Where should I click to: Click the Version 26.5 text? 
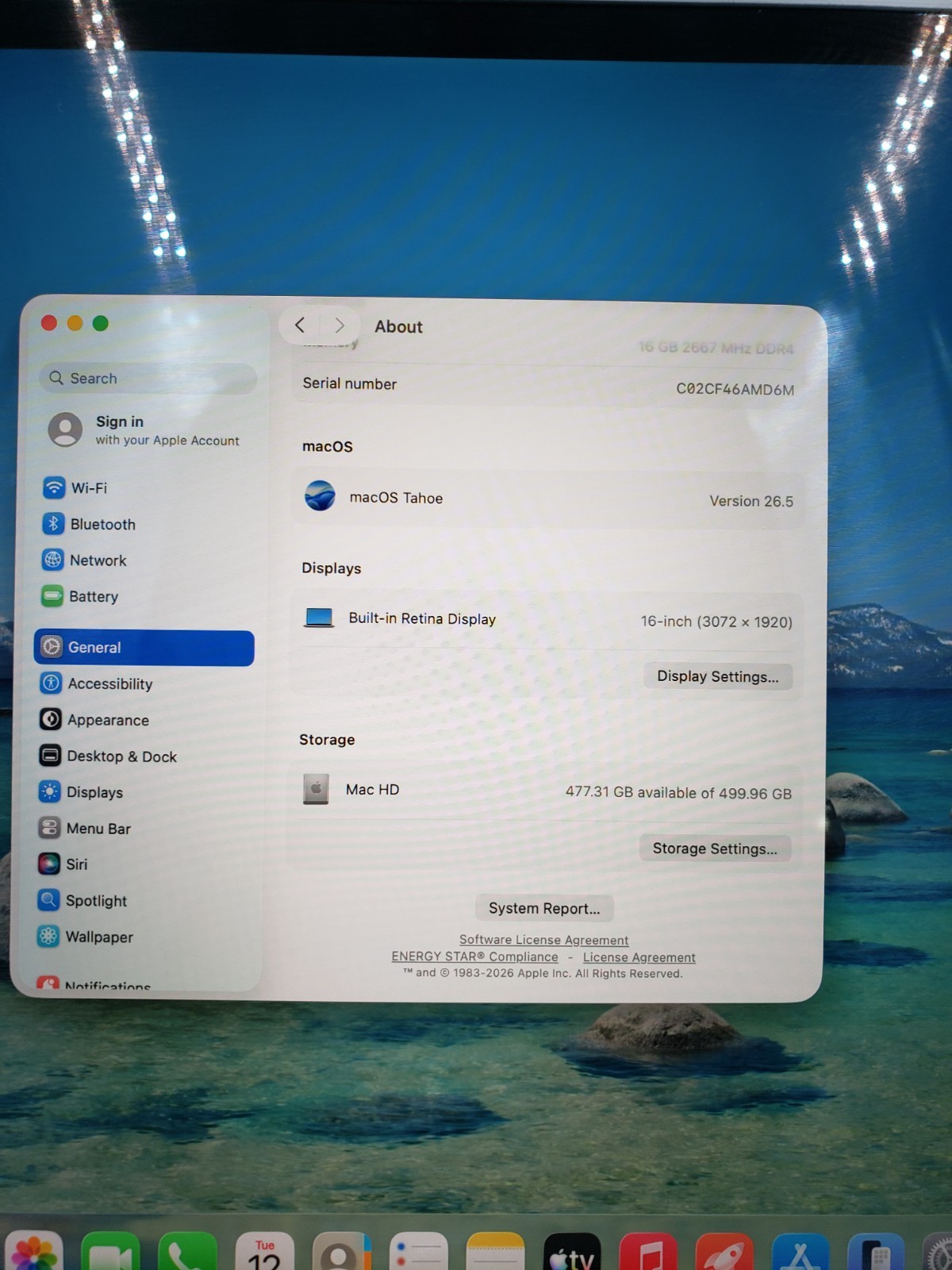point(751,501)
